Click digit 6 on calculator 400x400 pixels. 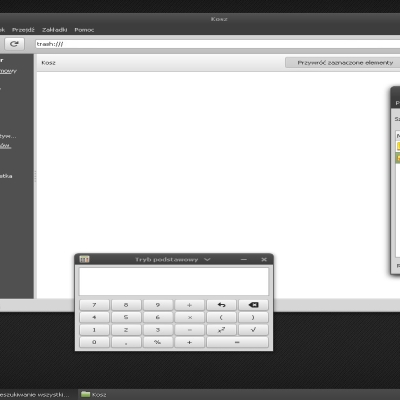tap(158, 317)
